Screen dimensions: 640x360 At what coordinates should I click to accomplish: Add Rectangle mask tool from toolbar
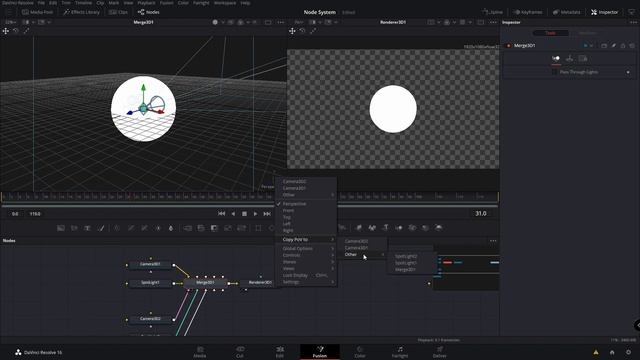click(258, 228)
